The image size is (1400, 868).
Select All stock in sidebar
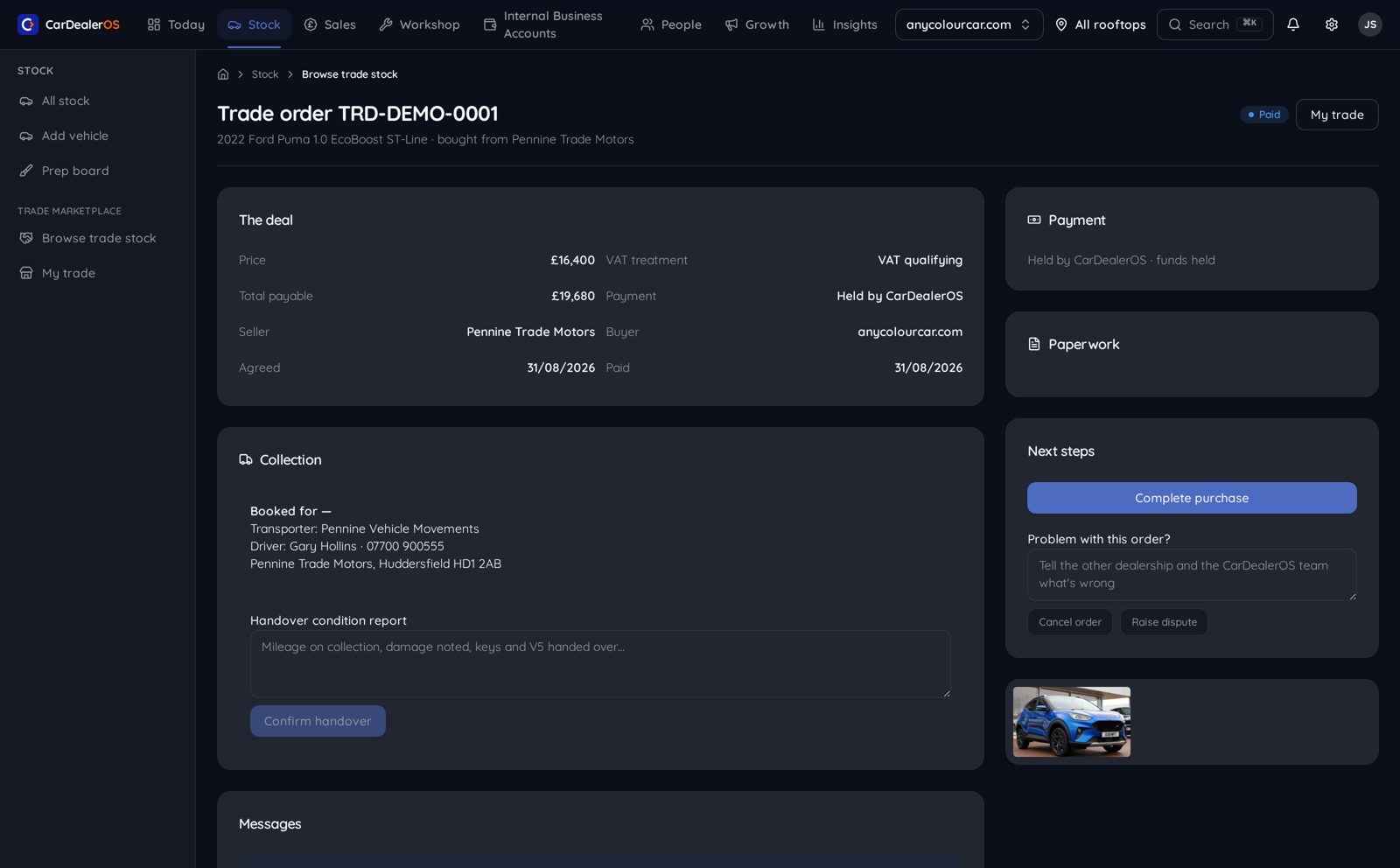pyautogui.click(x=98, y=101)
